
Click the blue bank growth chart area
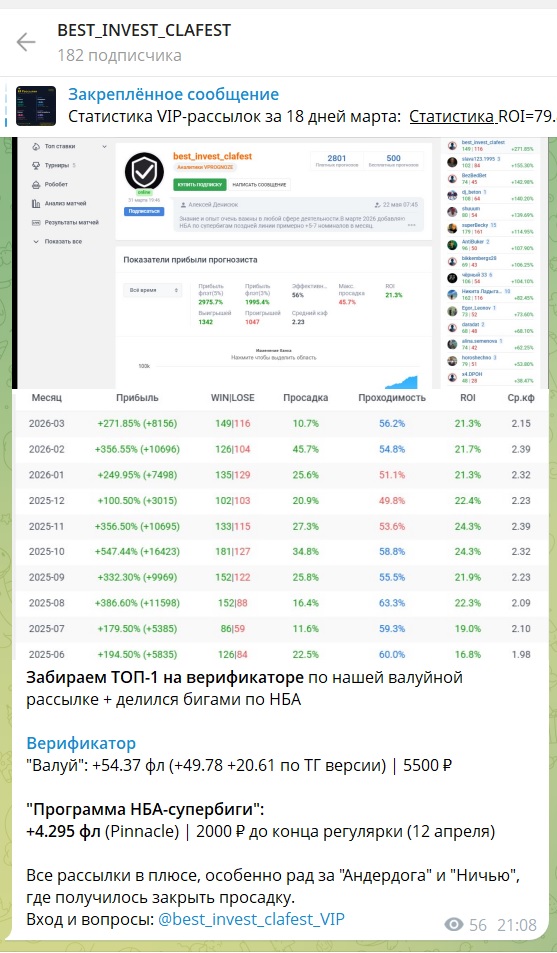pyautogui.click(x=401, y=382)
